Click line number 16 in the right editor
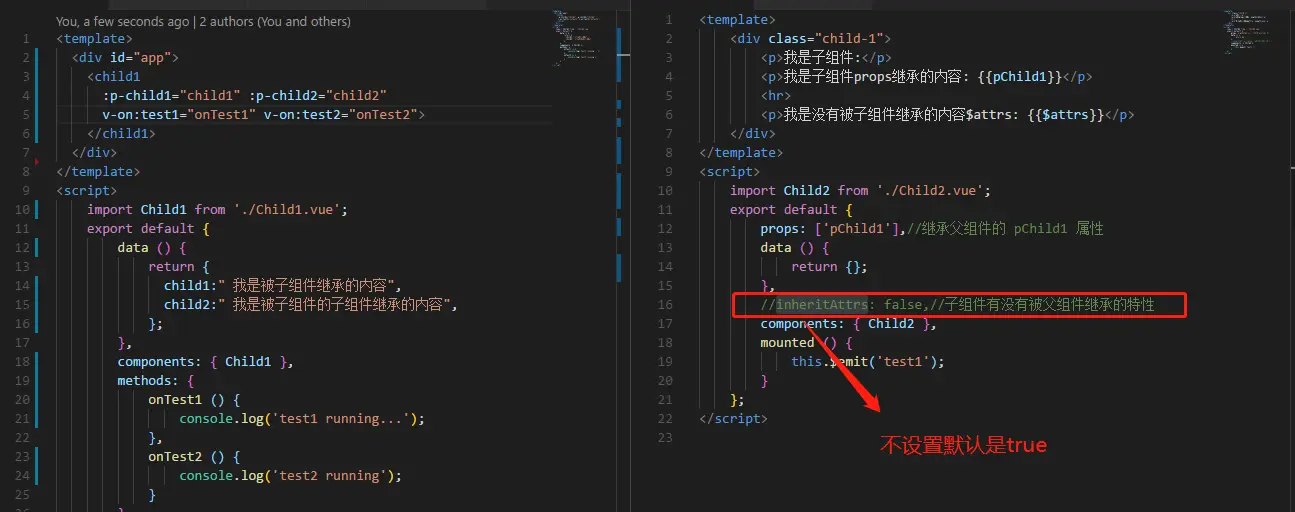Viewport: 1295px width, 512px height. click(x=666, y=305)
